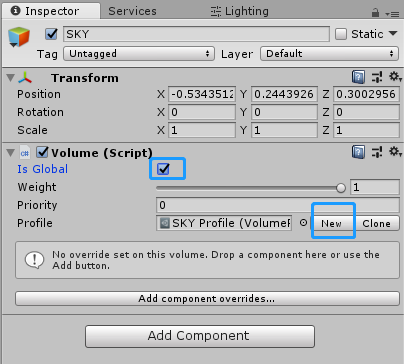Click the warning info bubble icon
Image resolution: width=404 pixels, height=364 pixels.
[34, 260]
